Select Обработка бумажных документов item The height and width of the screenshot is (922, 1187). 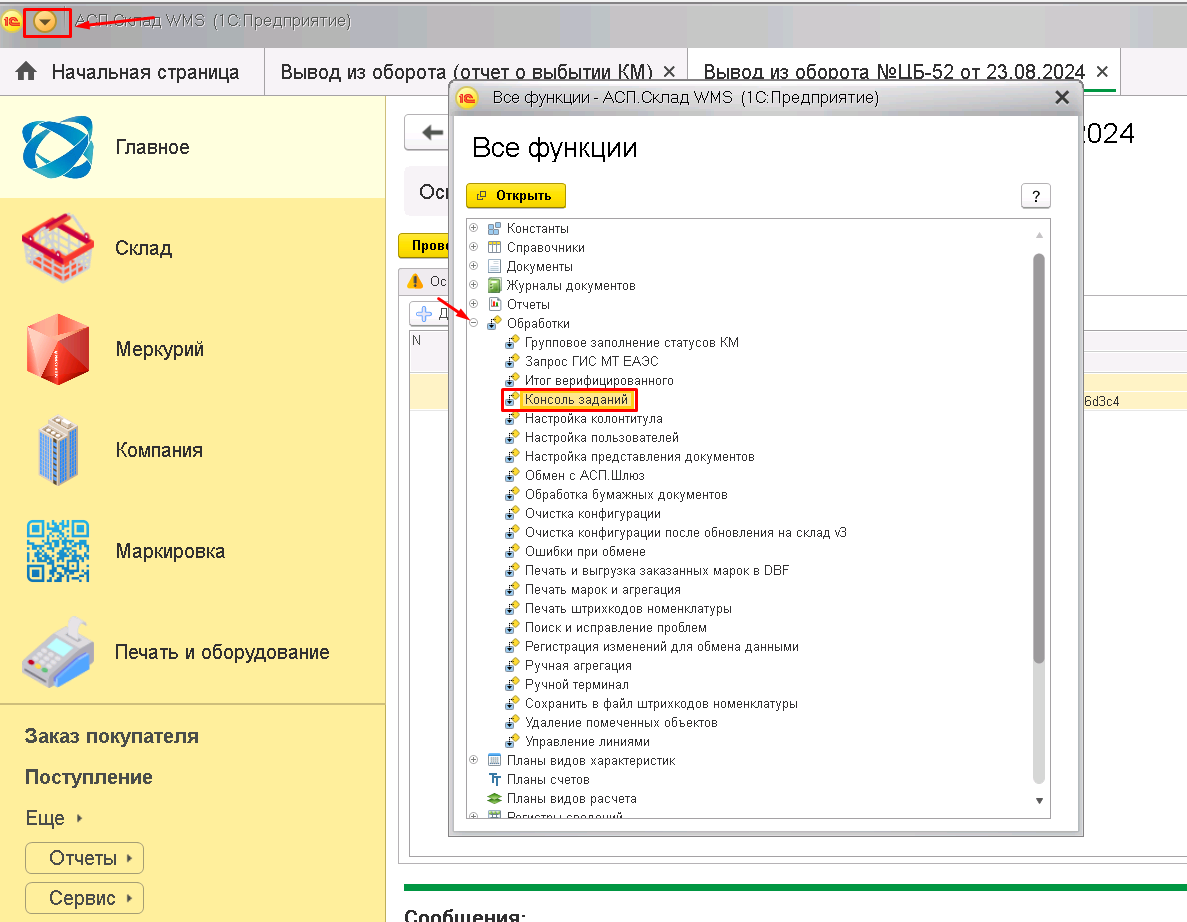click(x=626, y=494)
